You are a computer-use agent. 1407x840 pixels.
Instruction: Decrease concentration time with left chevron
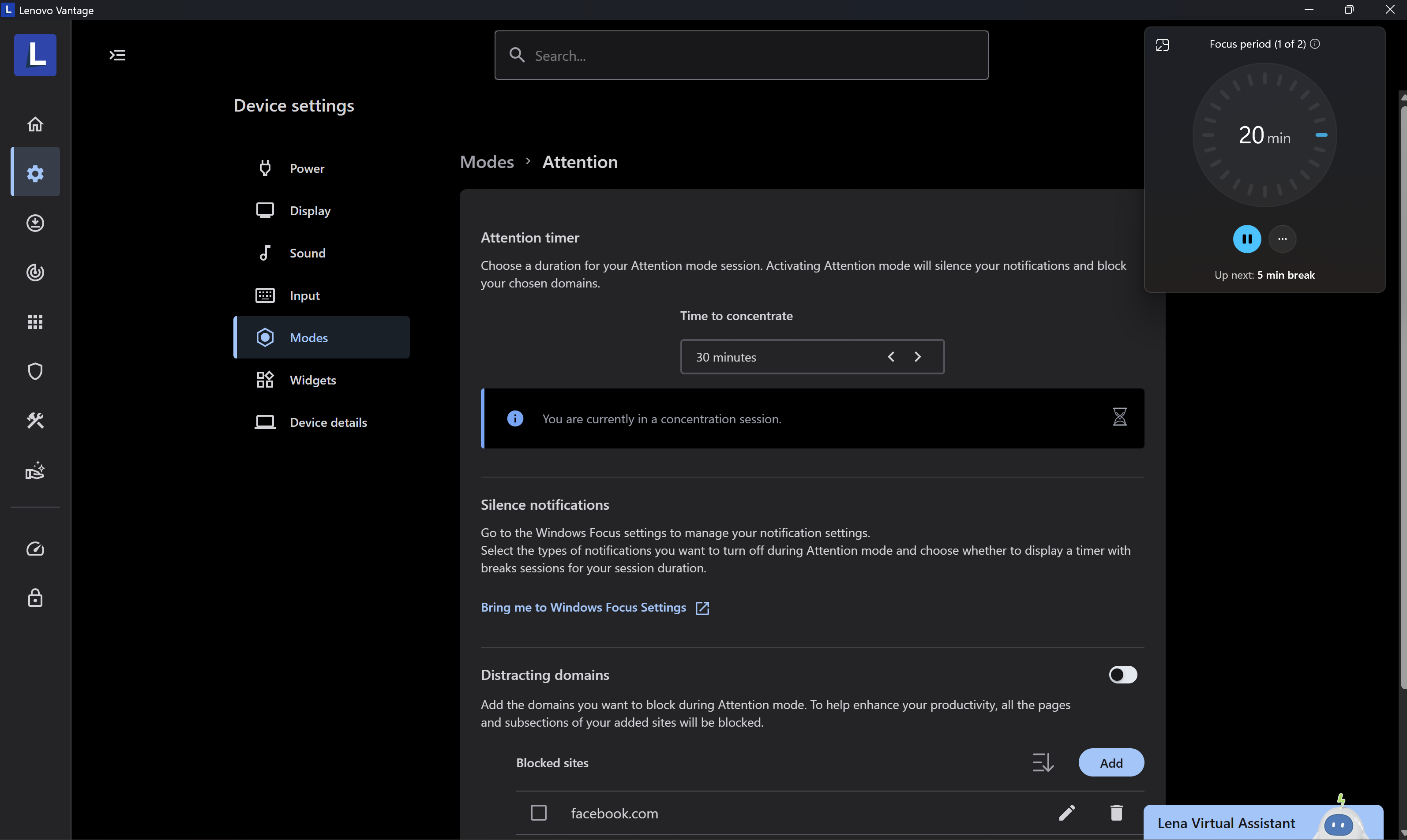pyautogui.click(x=891, y=357)
